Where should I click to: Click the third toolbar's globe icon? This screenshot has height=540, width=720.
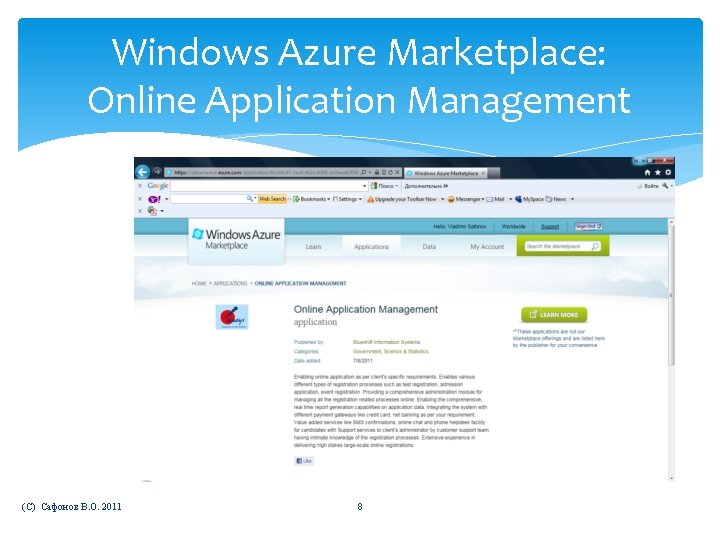(x=152, y=211)
